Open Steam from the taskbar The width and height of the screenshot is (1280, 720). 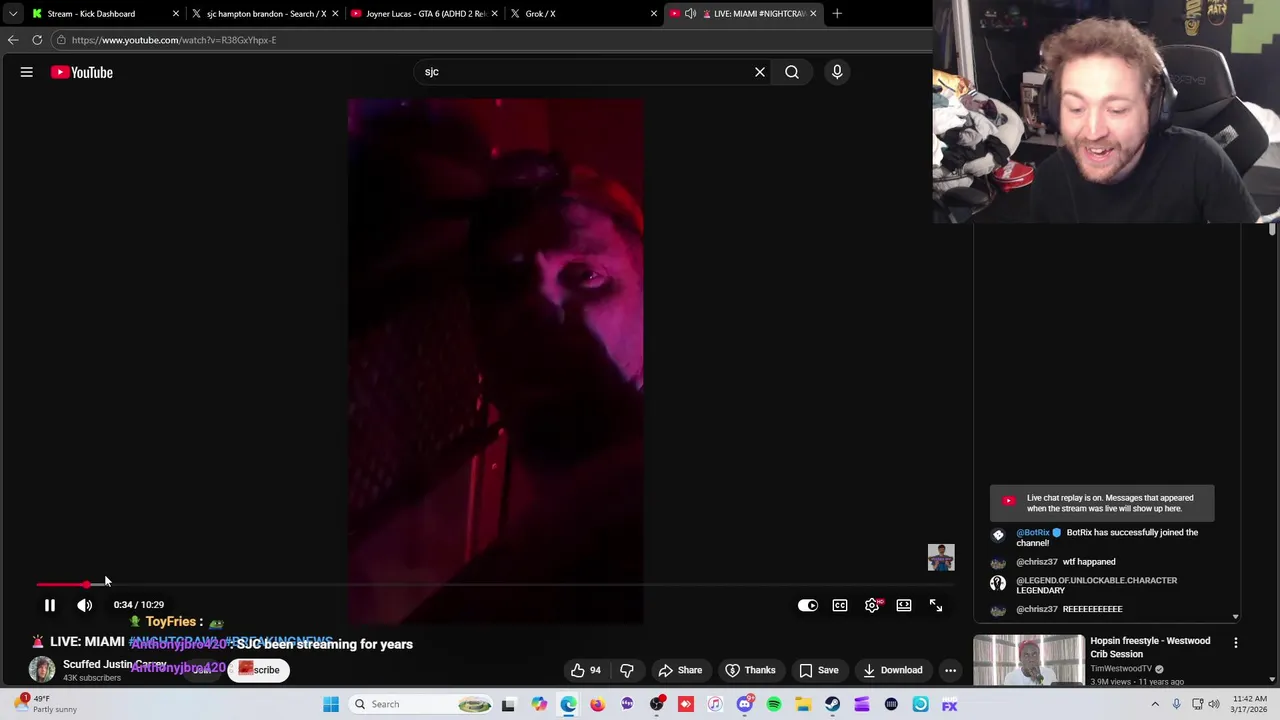click(x=832, y=704)
